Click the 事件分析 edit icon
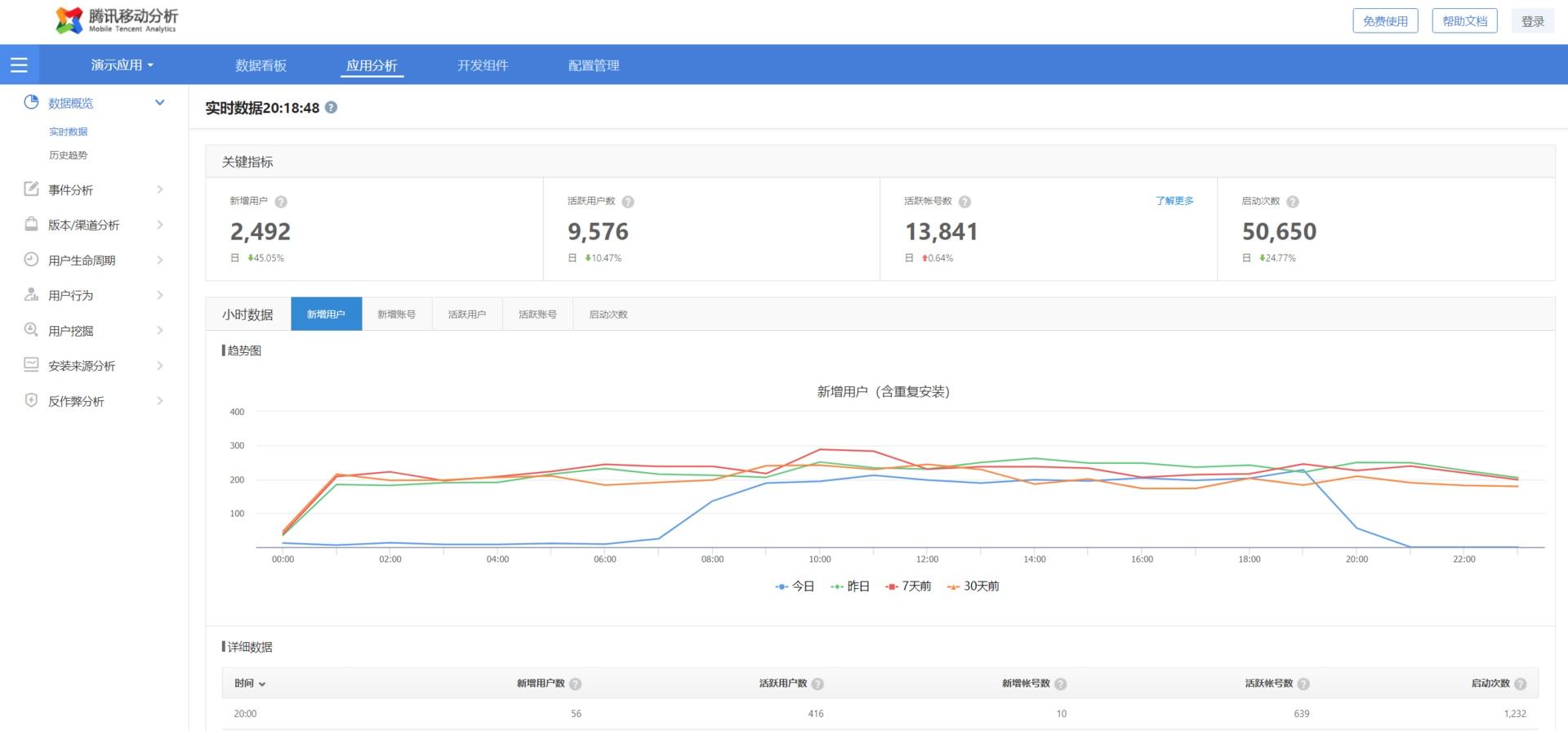This screenshot has width=1568, height=731. coord(31,189)
